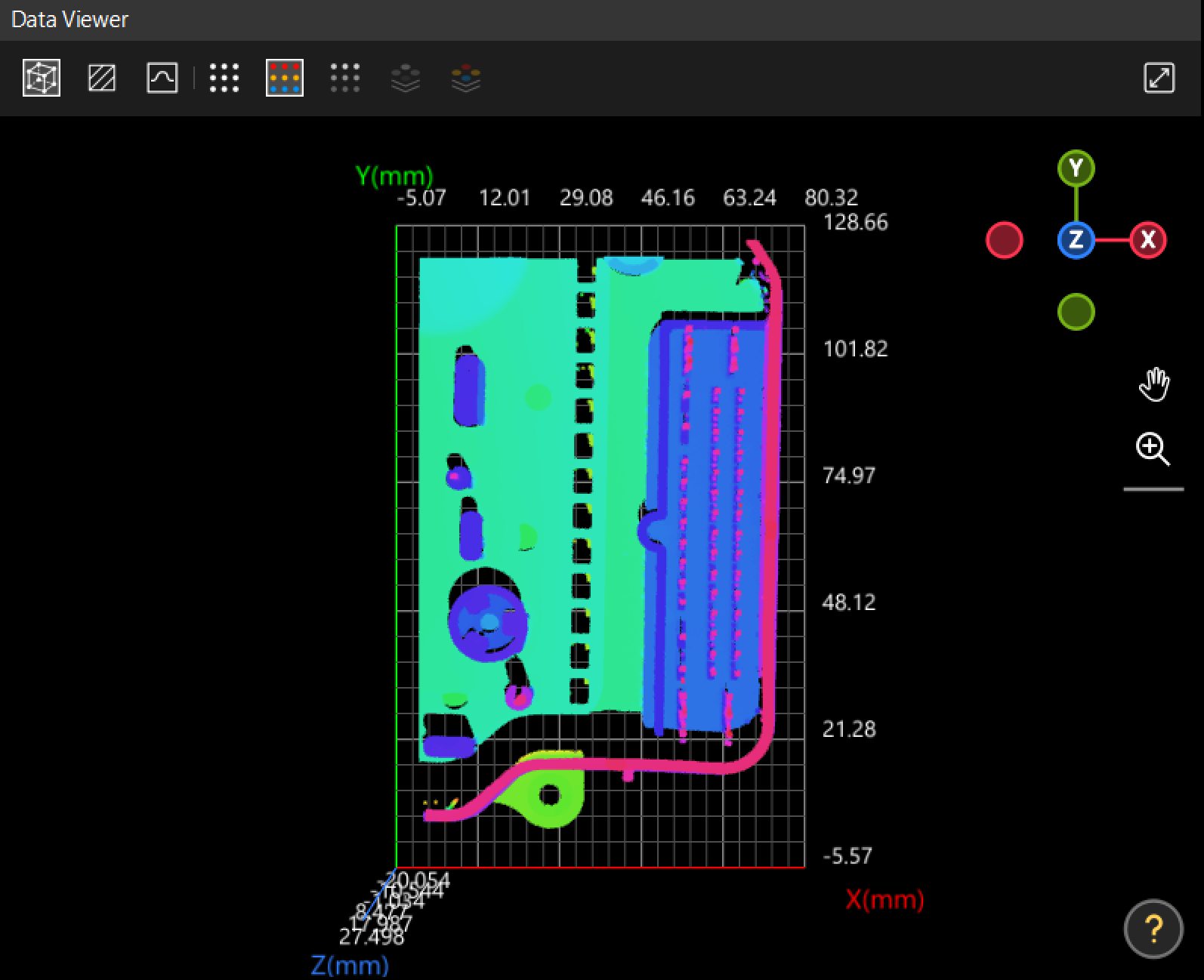1204x980 pixels.
Task: Click the 27.498 Z-axis value
Action: 372,938
